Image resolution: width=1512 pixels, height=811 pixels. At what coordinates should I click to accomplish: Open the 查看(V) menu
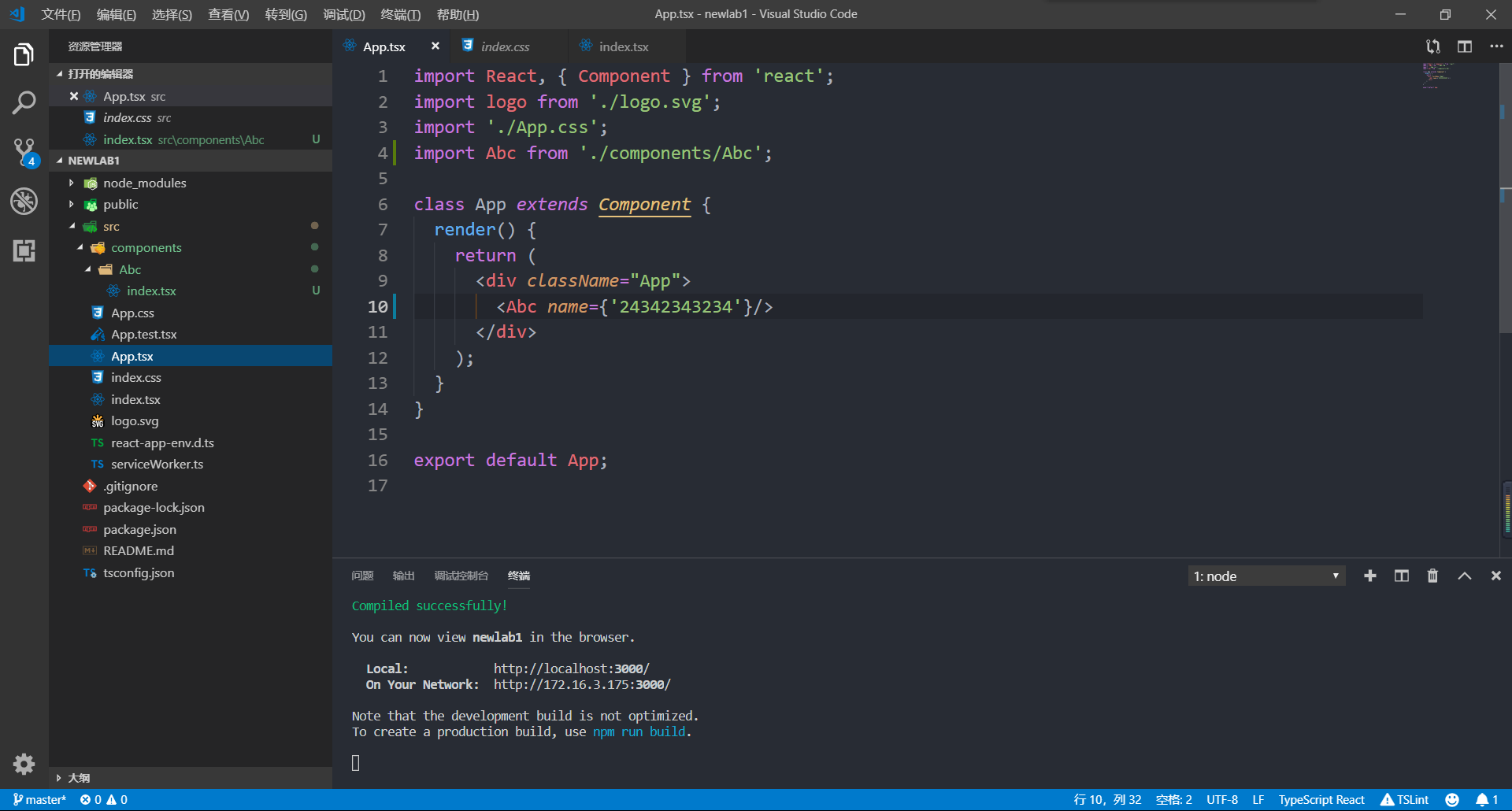tap(228, 14)
